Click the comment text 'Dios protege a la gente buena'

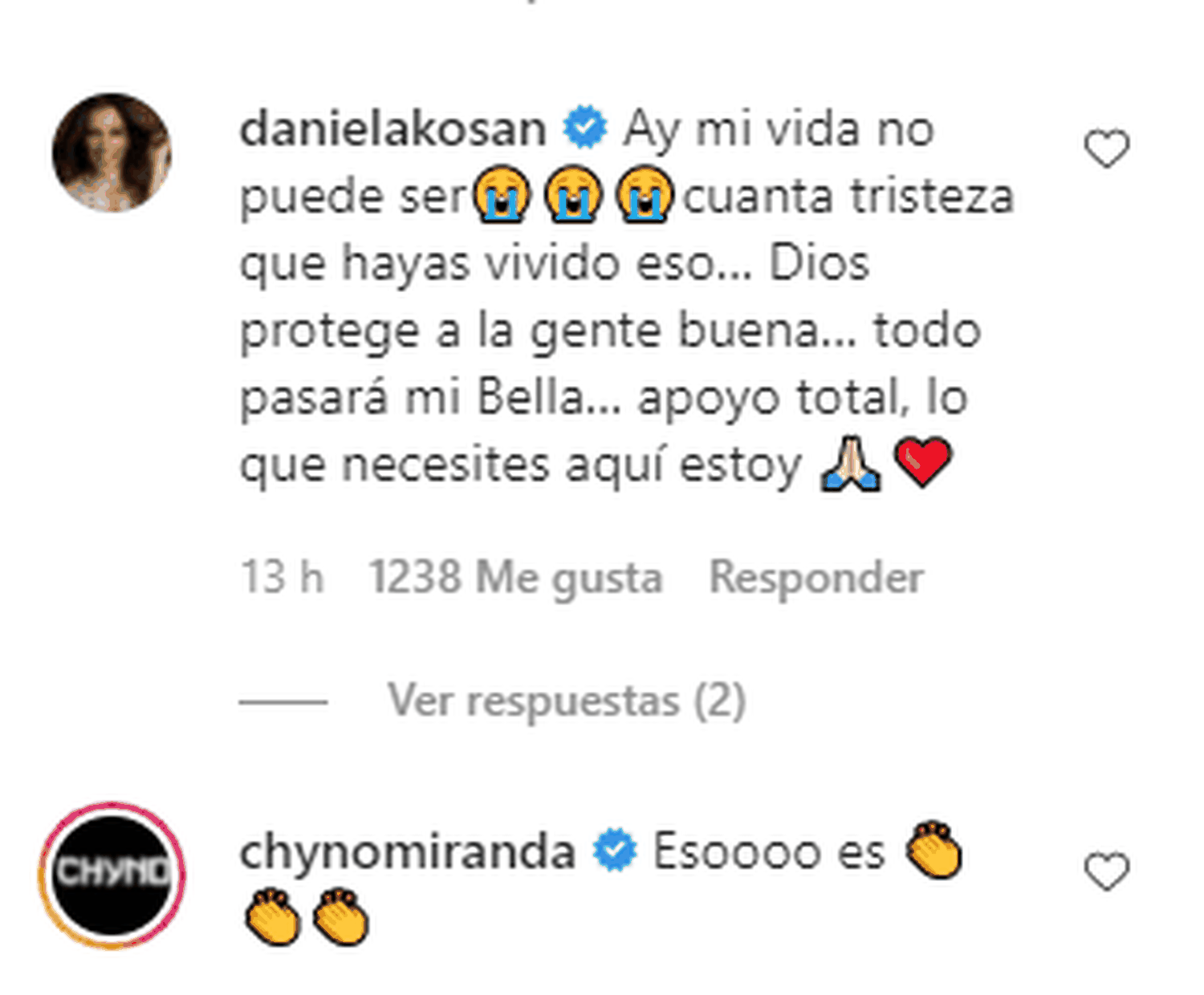click(612, 297)
